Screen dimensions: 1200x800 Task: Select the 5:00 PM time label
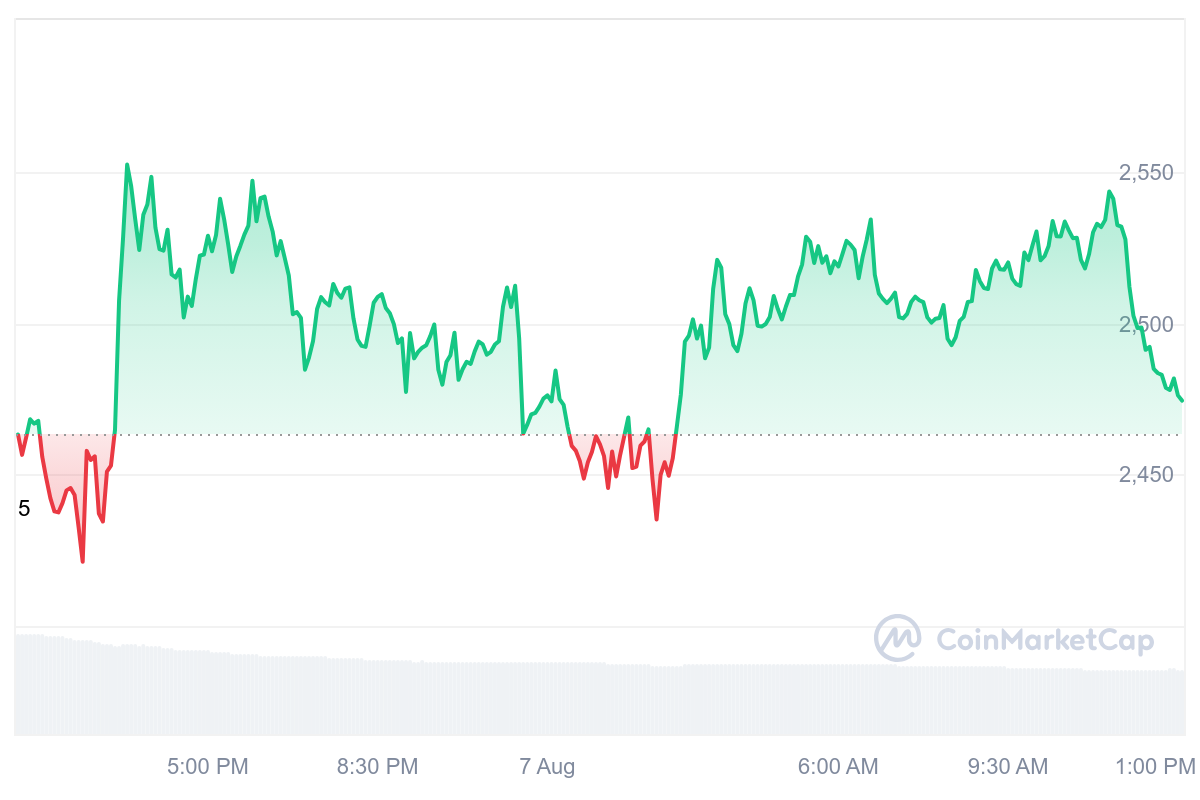(207, 767)
